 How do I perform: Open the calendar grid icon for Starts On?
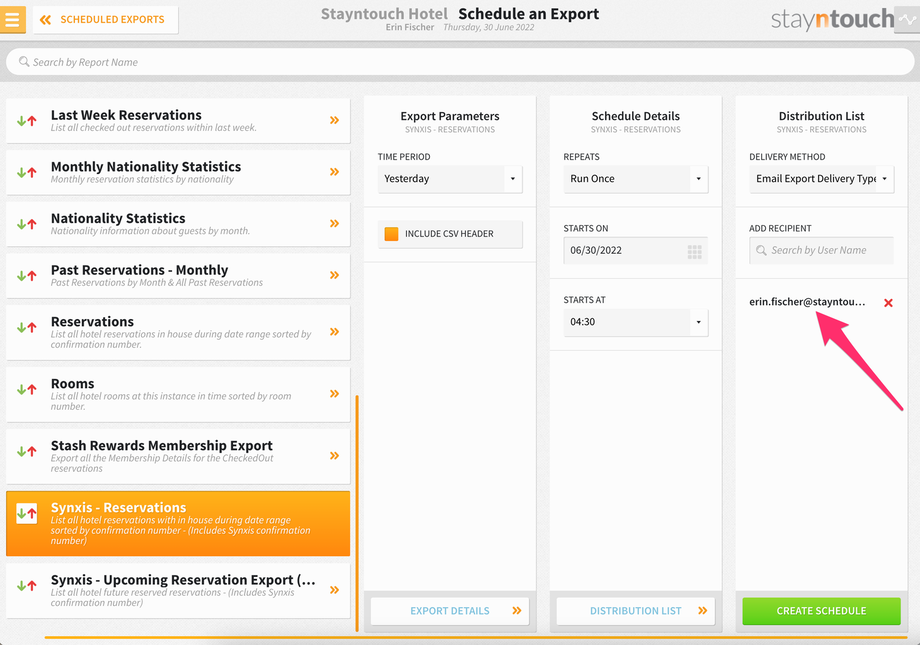click(695, 252)
